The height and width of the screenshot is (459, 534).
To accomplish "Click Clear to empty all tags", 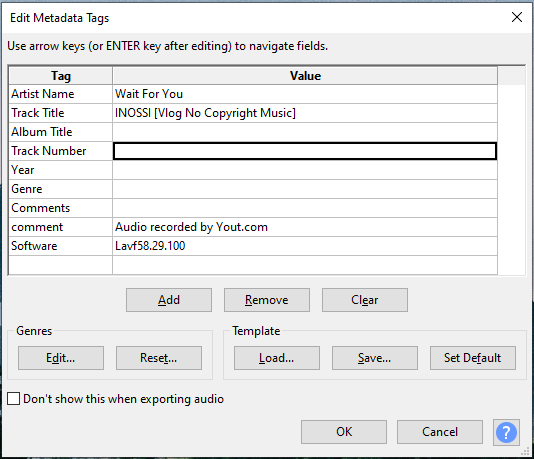I will pyautogui.click(x=365, y=300).
